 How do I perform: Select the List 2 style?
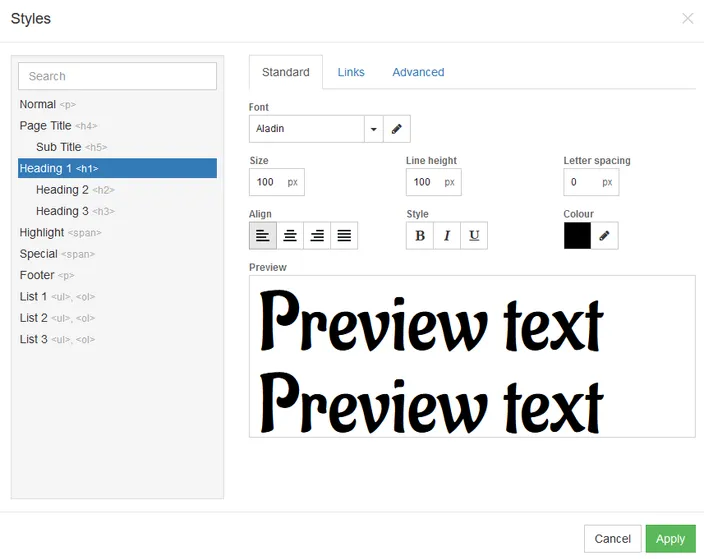click(x=117, y=318)
